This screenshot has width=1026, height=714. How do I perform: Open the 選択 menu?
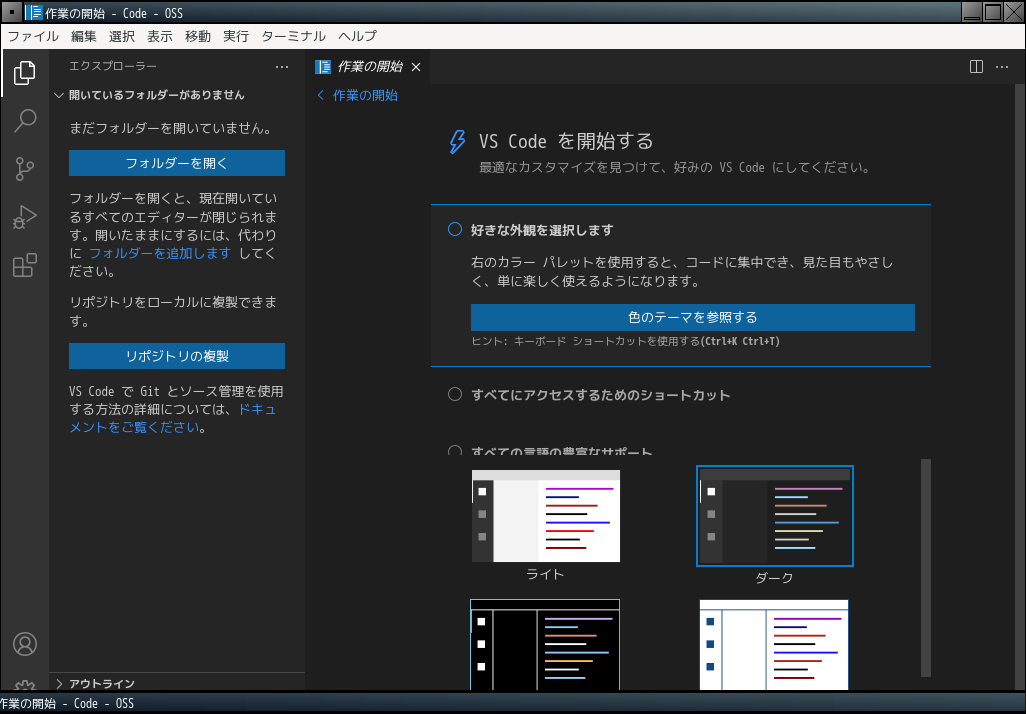click(x=122, y=36)
